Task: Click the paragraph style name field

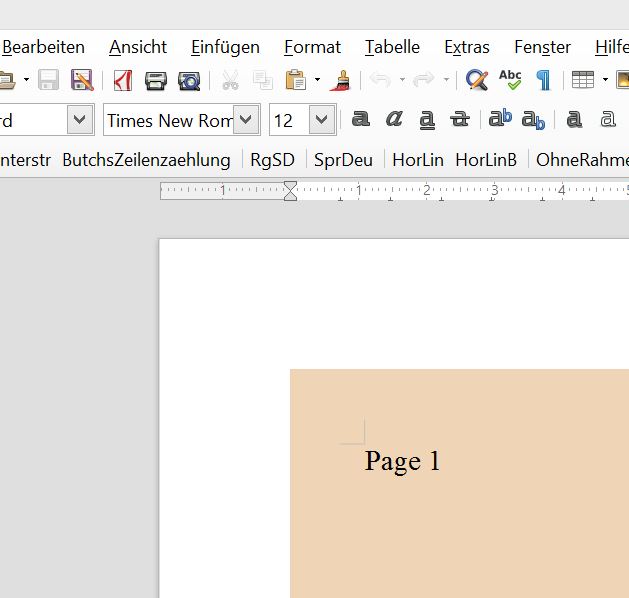Action: (x=34, y=120)
